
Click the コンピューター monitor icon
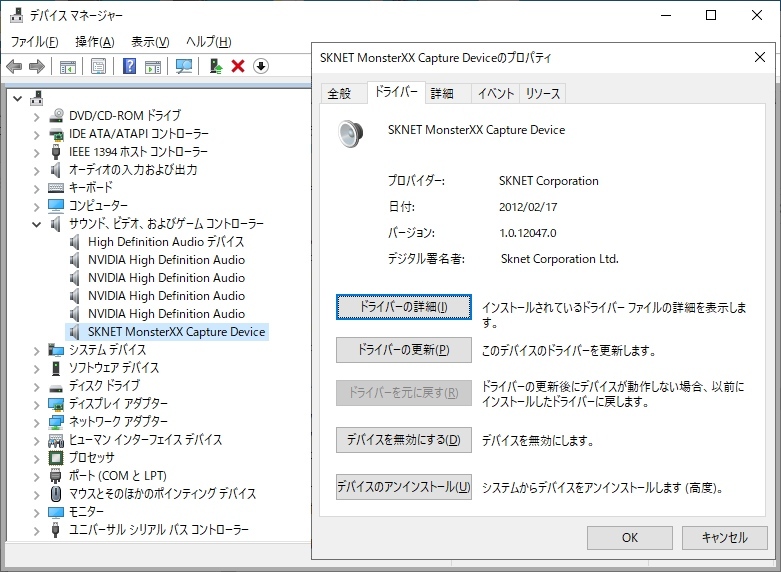(x=56, y=205)
